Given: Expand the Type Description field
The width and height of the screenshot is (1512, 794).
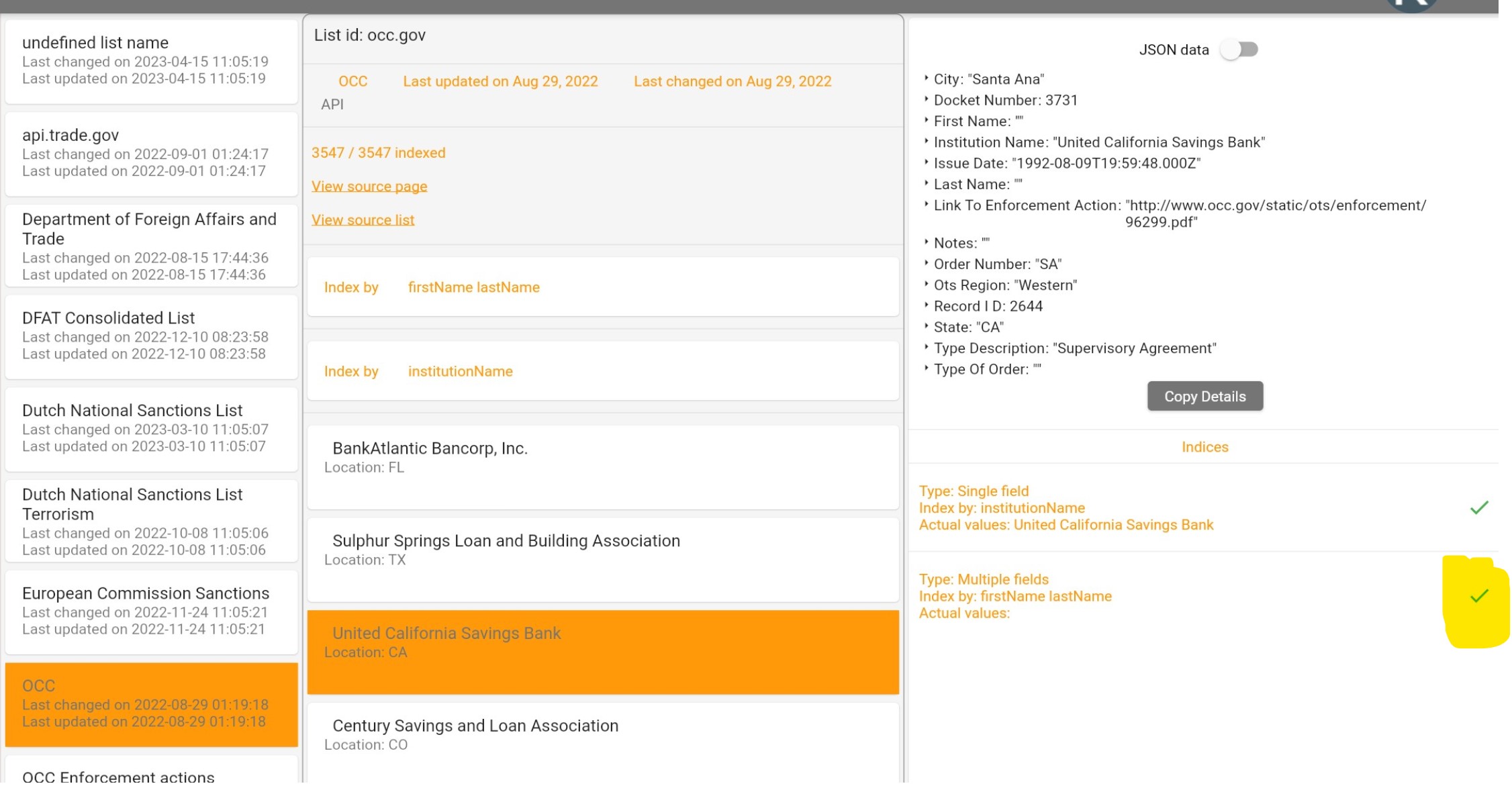Looking at the screenshot, I should pyautogui.click(x=927, y=348).
